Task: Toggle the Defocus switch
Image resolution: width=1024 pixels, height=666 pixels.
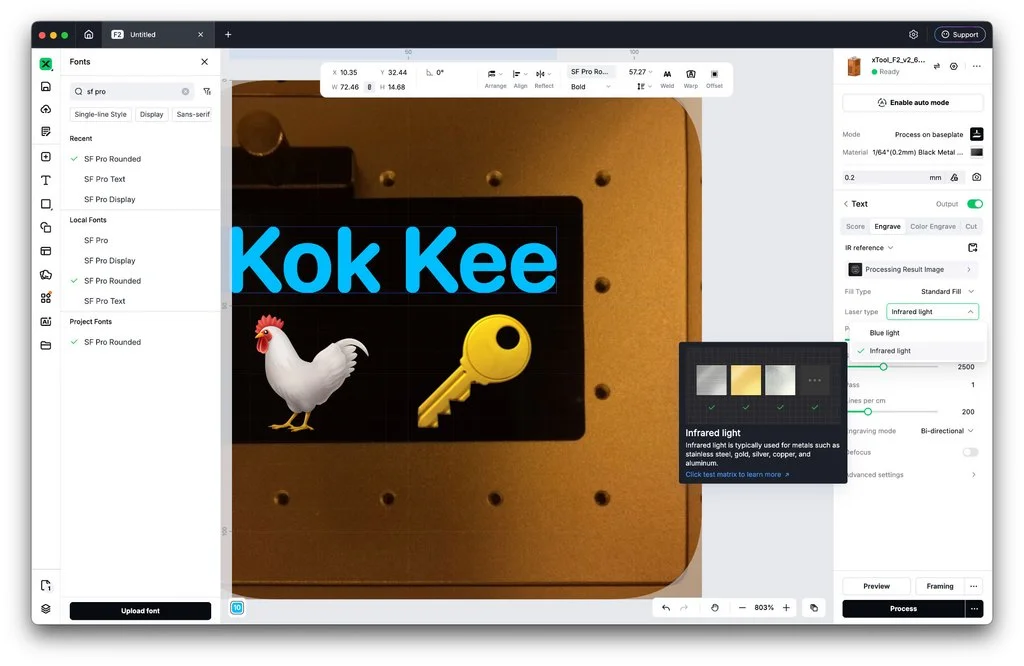Action: [970, 452]
